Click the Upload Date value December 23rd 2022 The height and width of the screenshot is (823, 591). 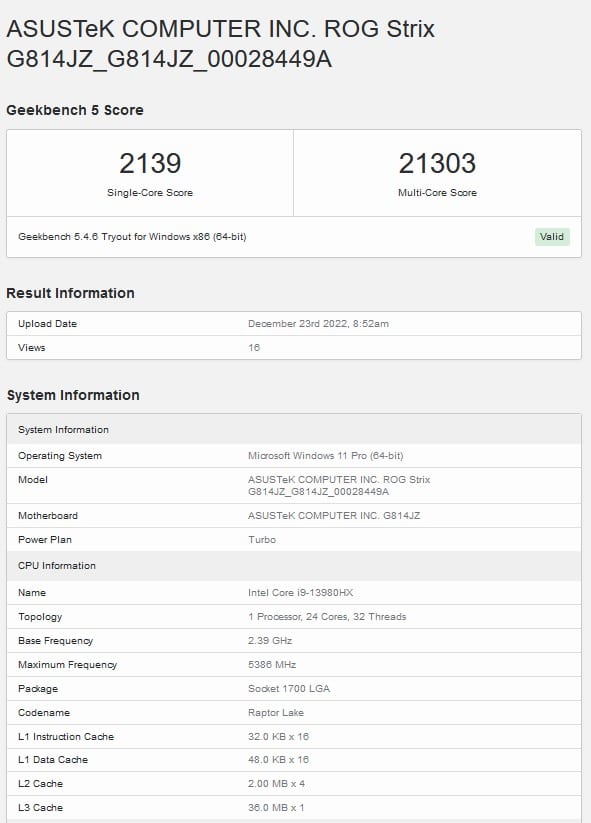point(319,324)
